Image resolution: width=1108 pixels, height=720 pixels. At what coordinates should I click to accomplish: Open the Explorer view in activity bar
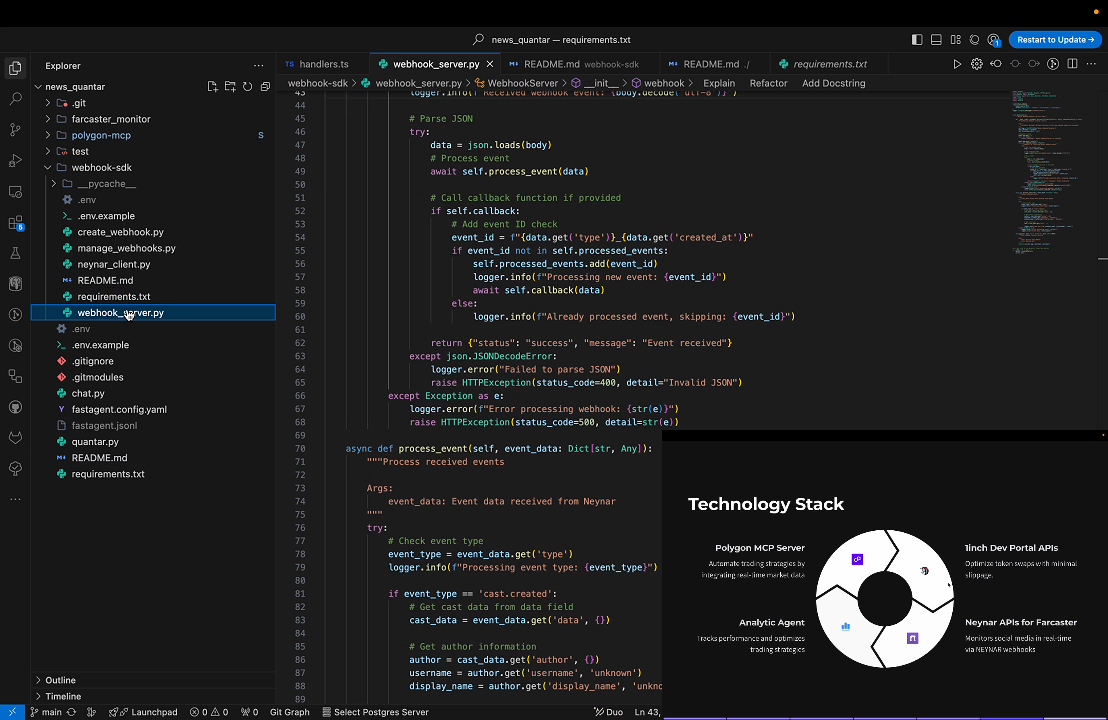coord(15,68)
